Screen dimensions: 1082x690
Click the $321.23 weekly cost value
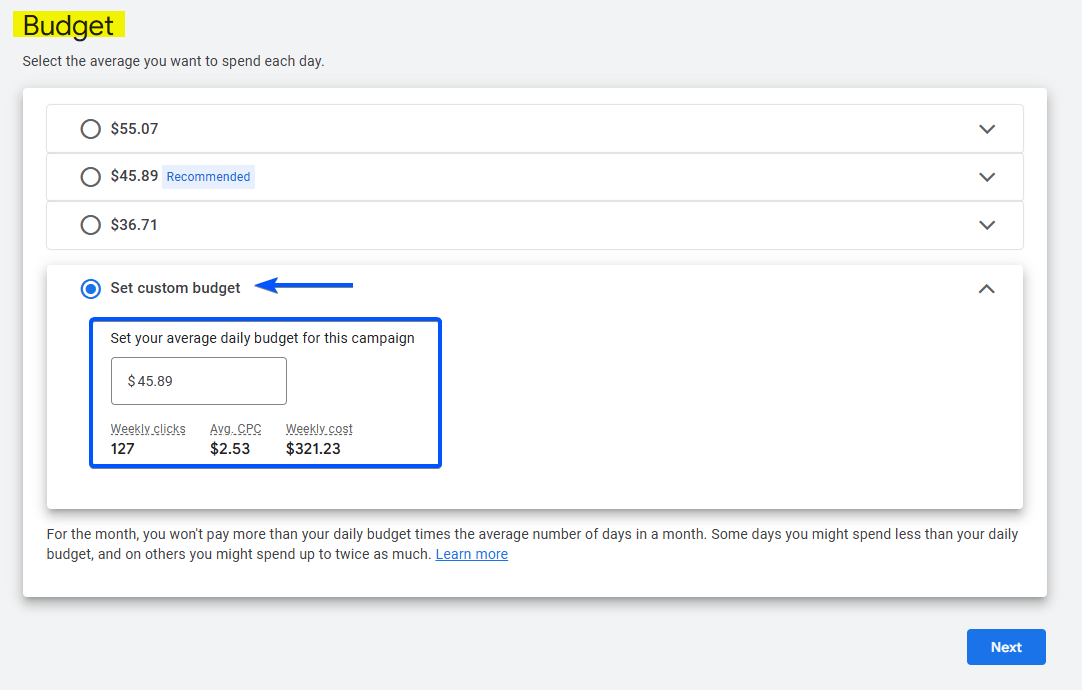coord(313,449)
